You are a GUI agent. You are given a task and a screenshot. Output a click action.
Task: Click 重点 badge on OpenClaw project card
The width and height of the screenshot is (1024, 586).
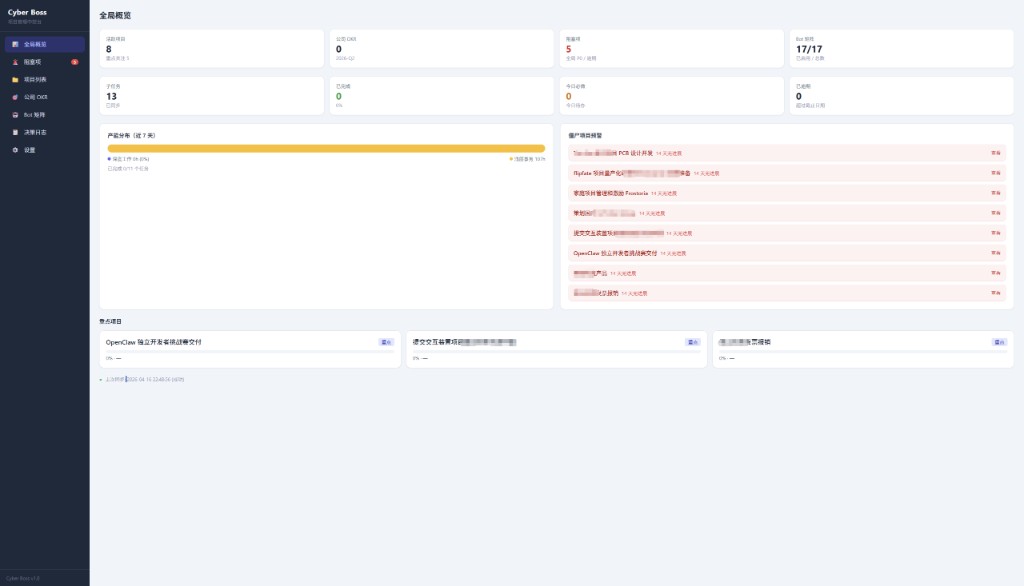point(386,342)
